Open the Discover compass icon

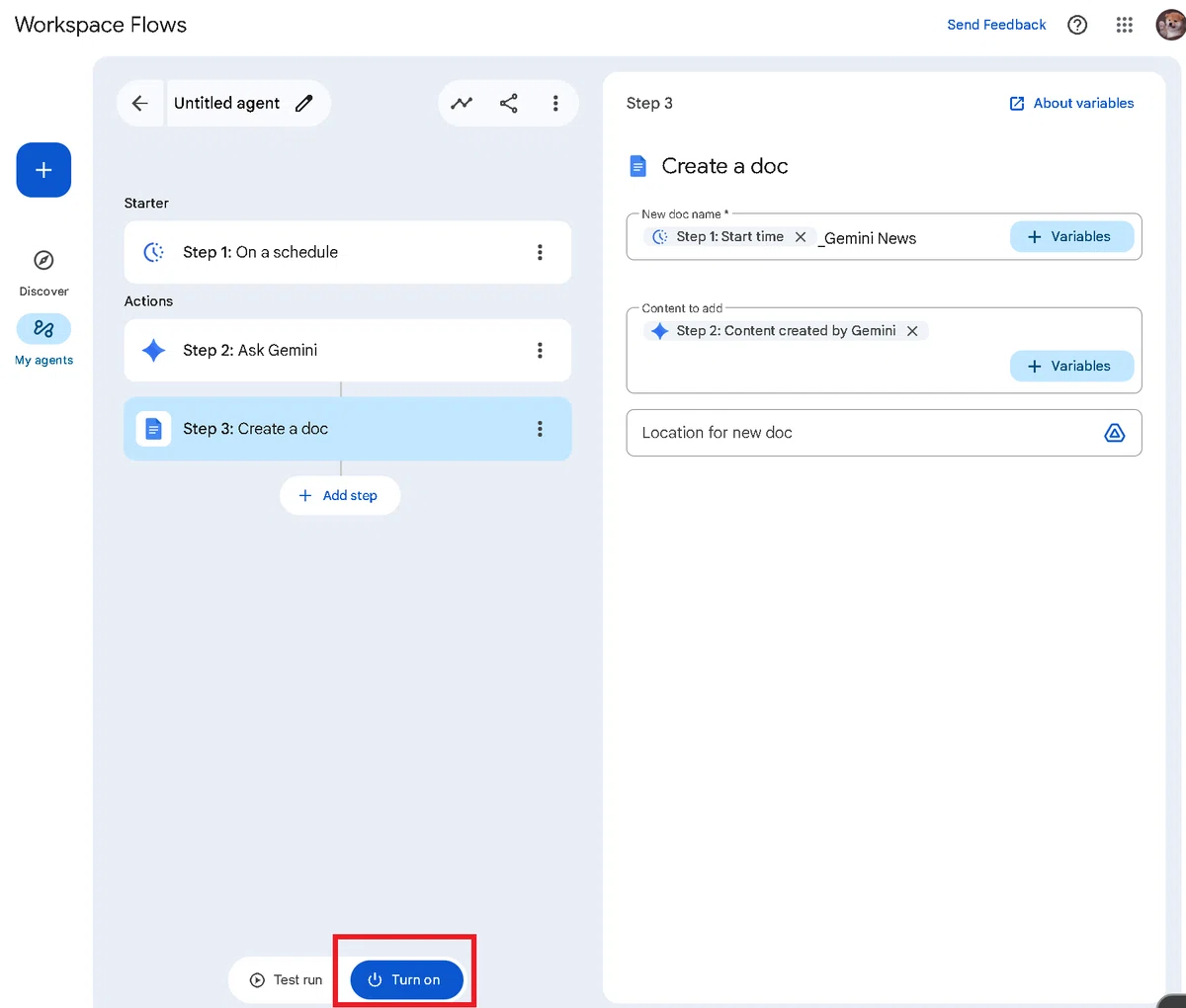click(43, 260)
